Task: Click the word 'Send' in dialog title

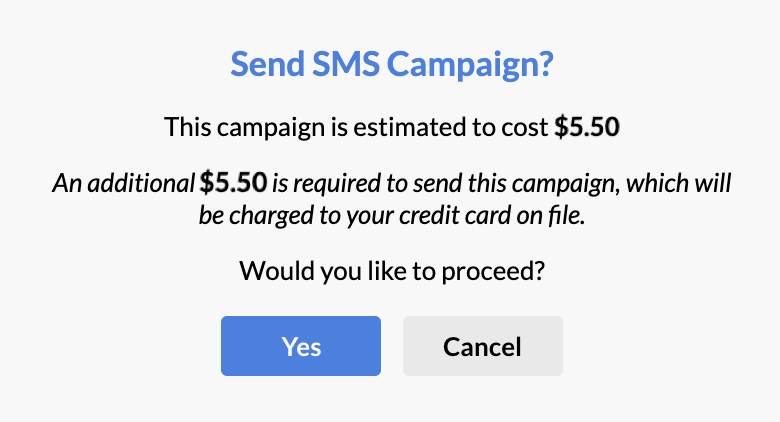Action: [268, 64]
